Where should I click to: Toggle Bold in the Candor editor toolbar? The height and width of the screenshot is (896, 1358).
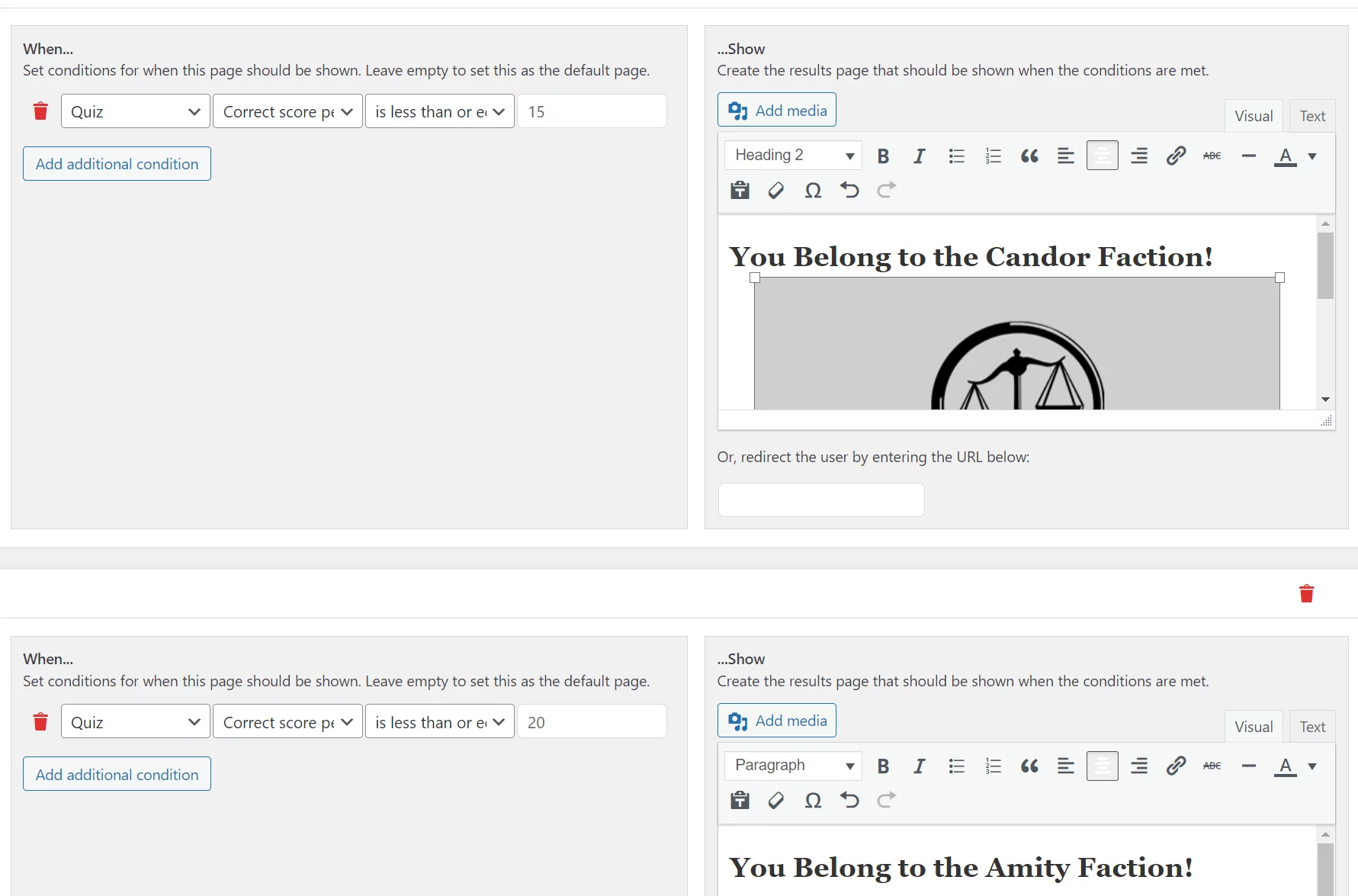coord(883,156)
